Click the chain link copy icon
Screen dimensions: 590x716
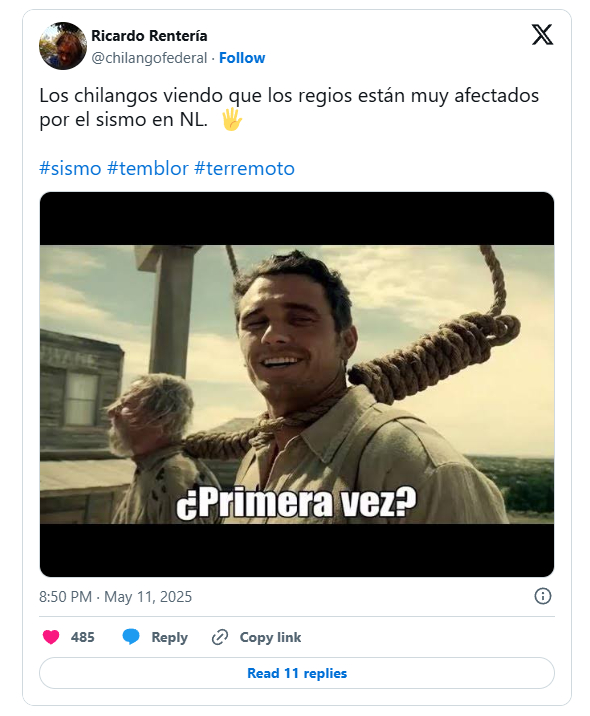click(x=220, y=637)
